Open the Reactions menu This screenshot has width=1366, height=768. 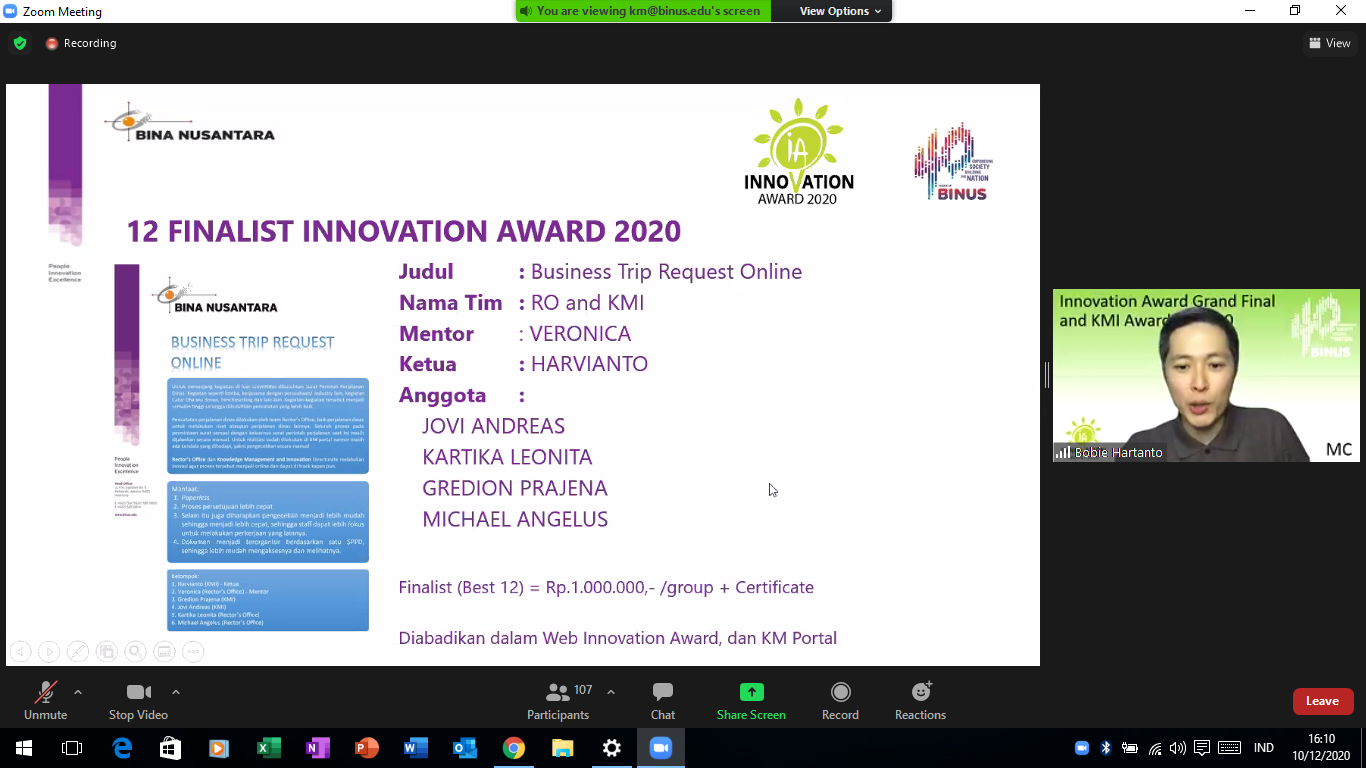pyautogui.click(x=920, y=700)
